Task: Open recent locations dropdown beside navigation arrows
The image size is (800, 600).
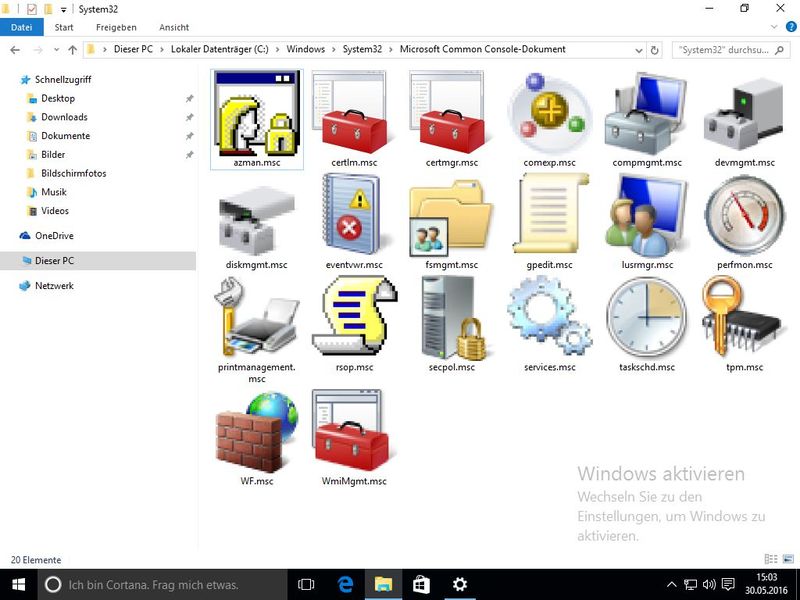Action: pyautogui.click(x=56, y=49)
